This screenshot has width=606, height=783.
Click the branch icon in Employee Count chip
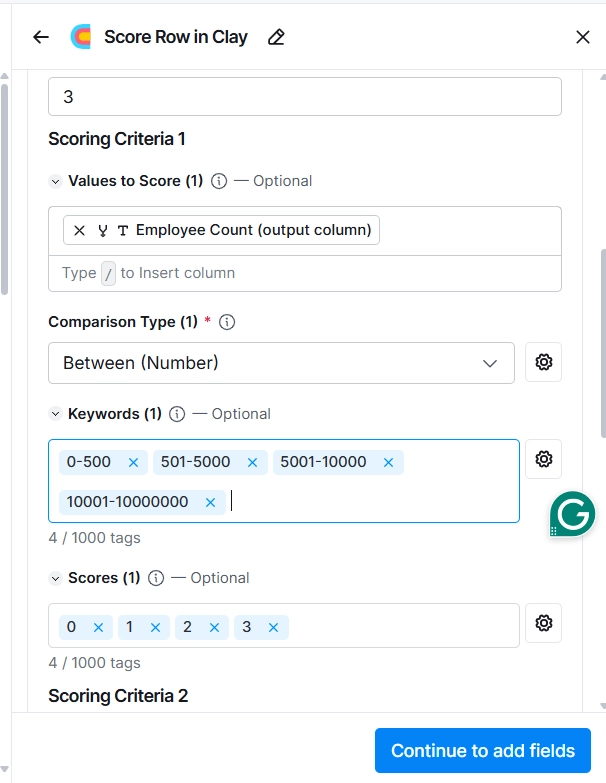pos(103,230)
